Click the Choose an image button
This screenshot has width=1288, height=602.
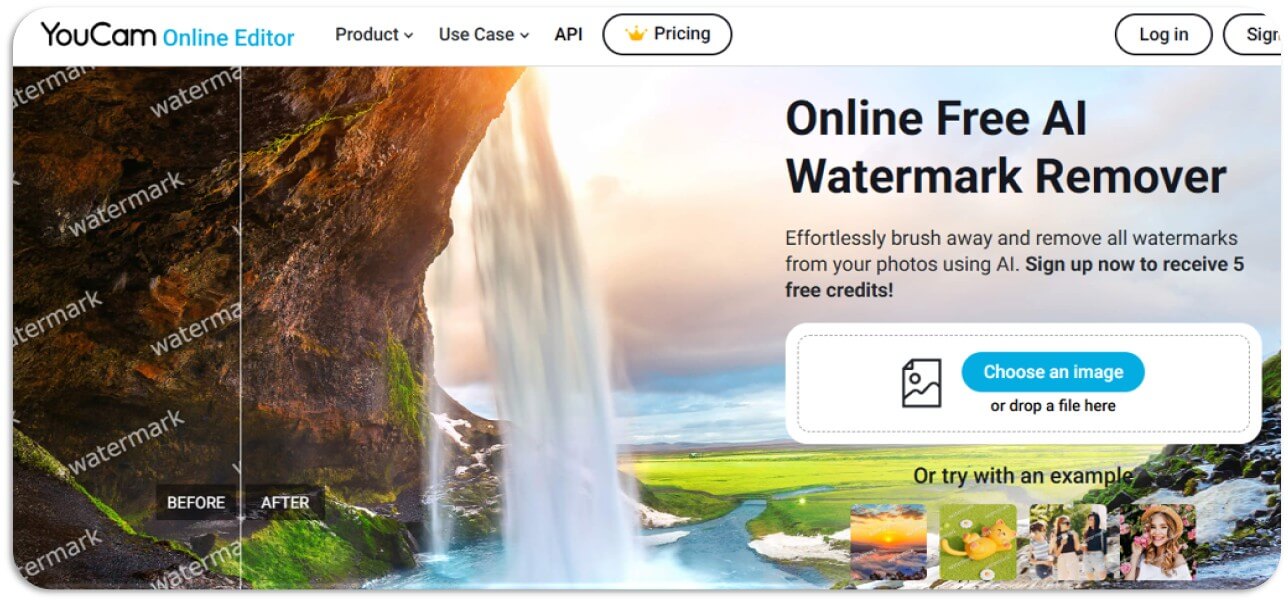pos(1053,372)
